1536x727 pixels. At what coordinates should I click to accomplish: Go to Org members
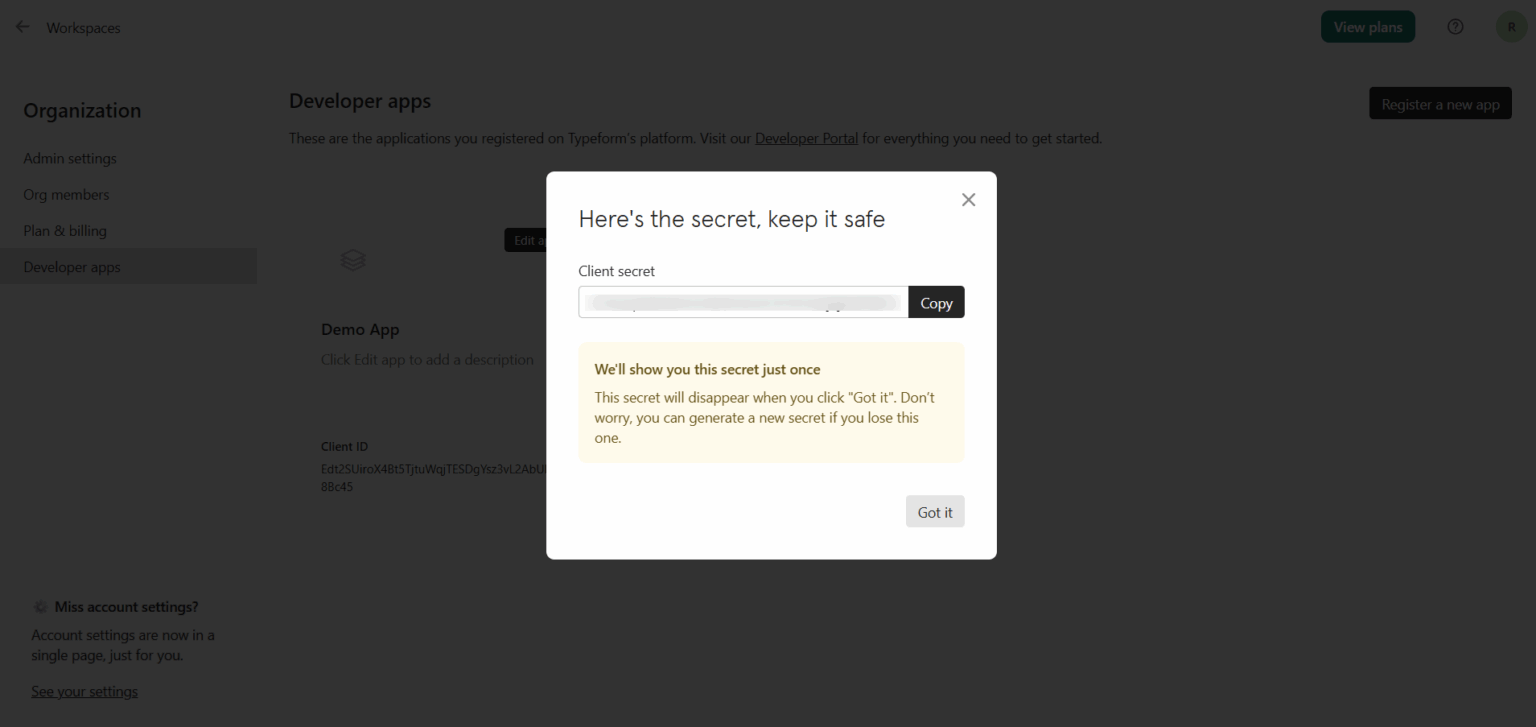click(x=66, y=194)
